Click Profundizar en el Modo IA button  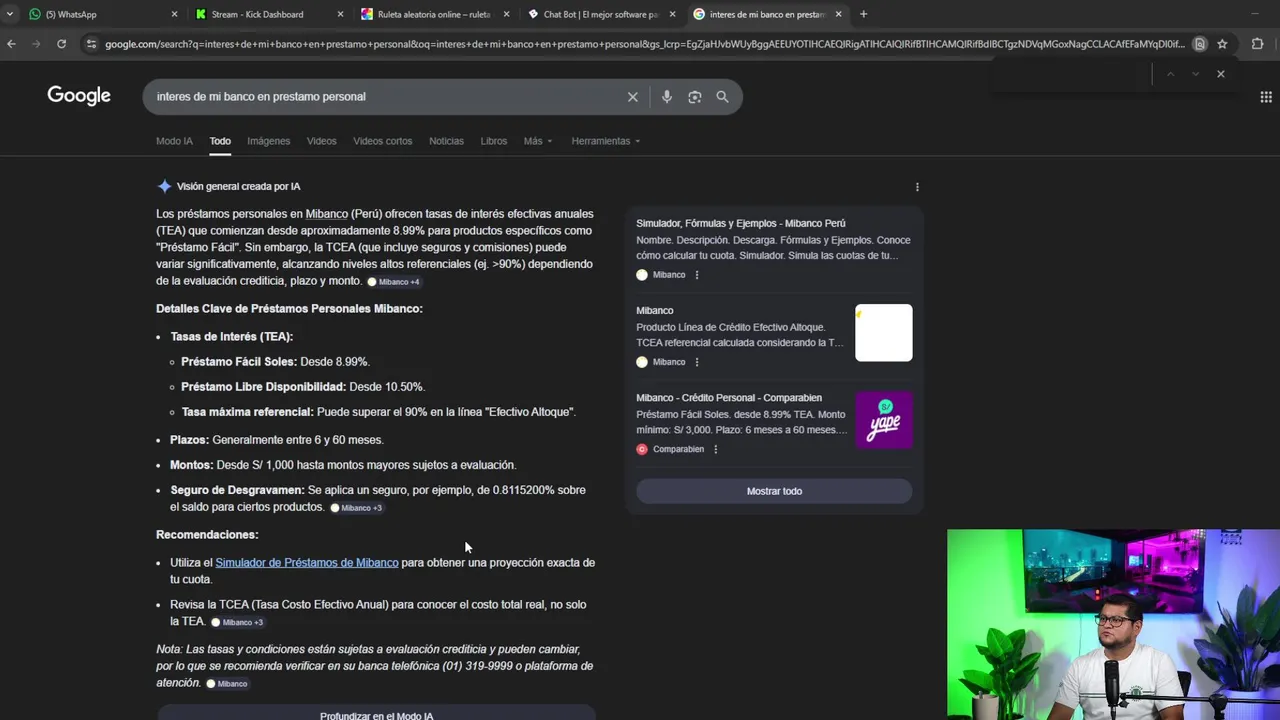[x=376, y=715]
